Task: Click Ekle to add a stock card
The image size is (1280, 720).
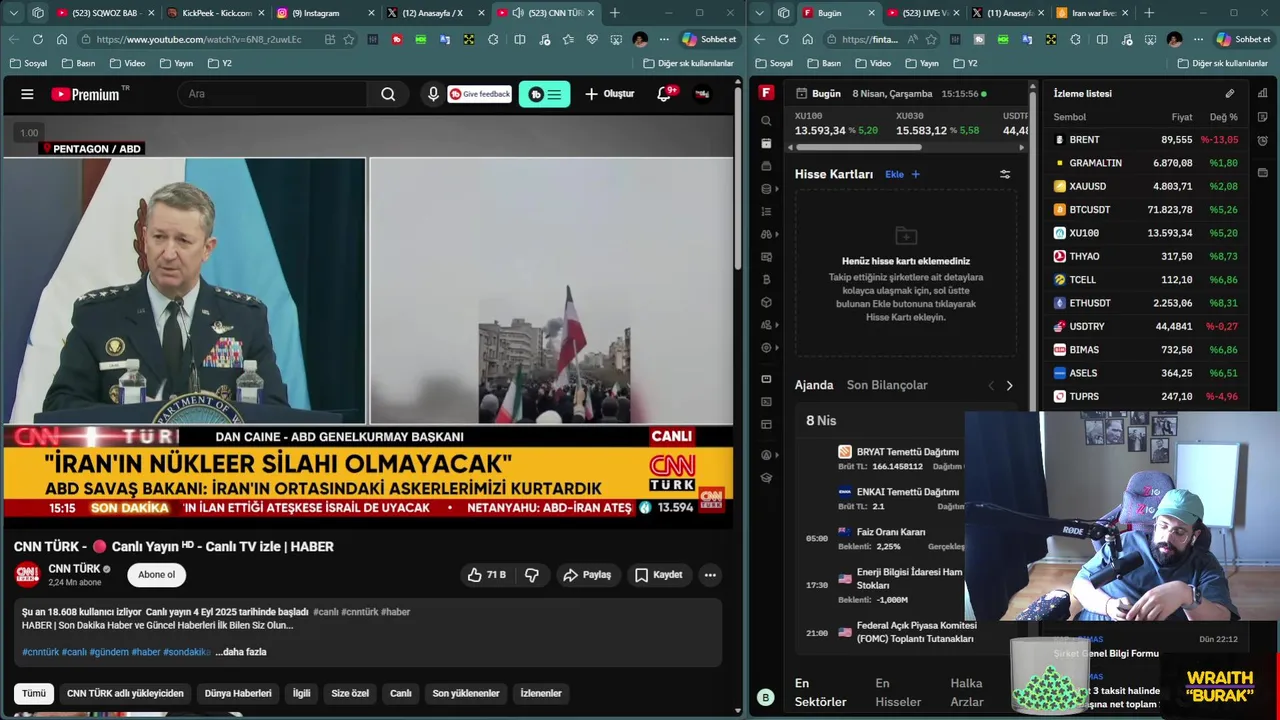Action: (902, 174)
